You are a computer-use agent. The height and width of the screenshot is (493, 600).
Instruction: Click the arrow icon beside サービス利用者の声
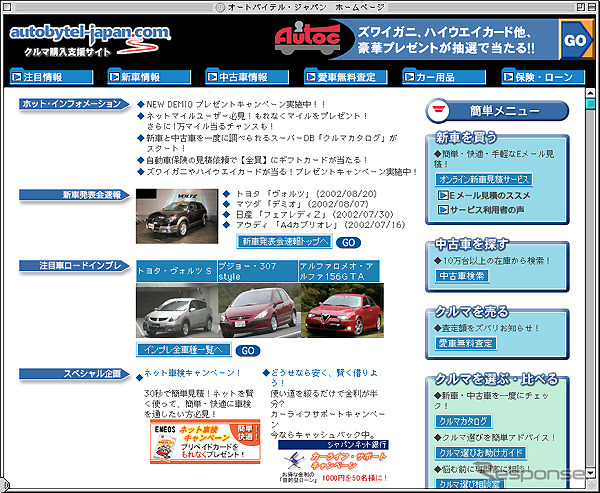[x=443, y=210]
